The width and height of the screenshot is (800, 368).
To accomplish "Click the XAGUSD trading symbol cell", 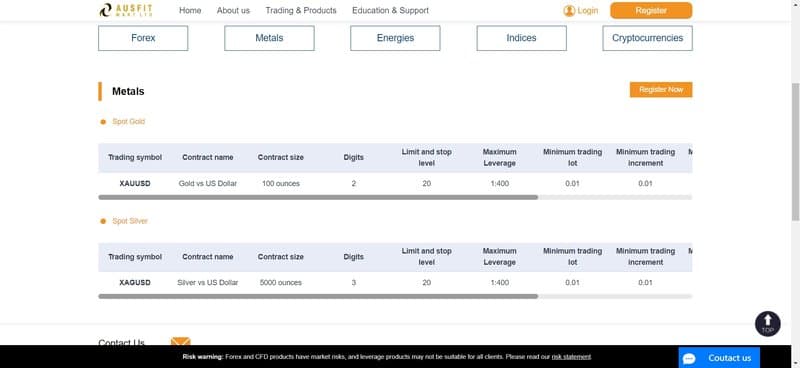I will tap(135, 282).
